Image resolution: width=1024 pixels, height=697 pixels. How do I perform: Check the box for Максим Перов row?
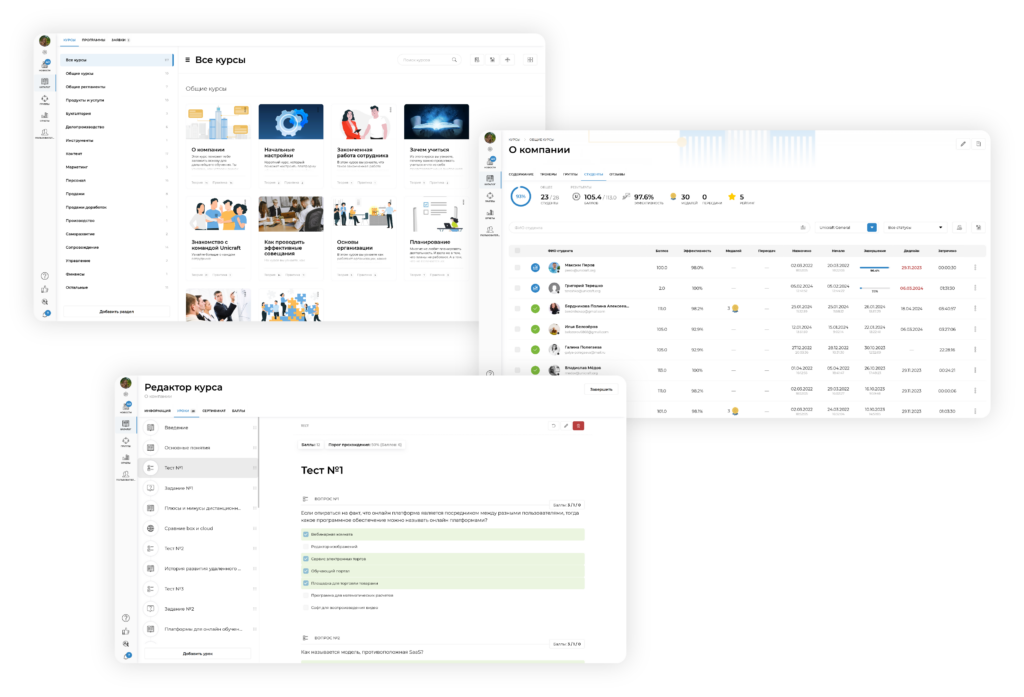517,267
